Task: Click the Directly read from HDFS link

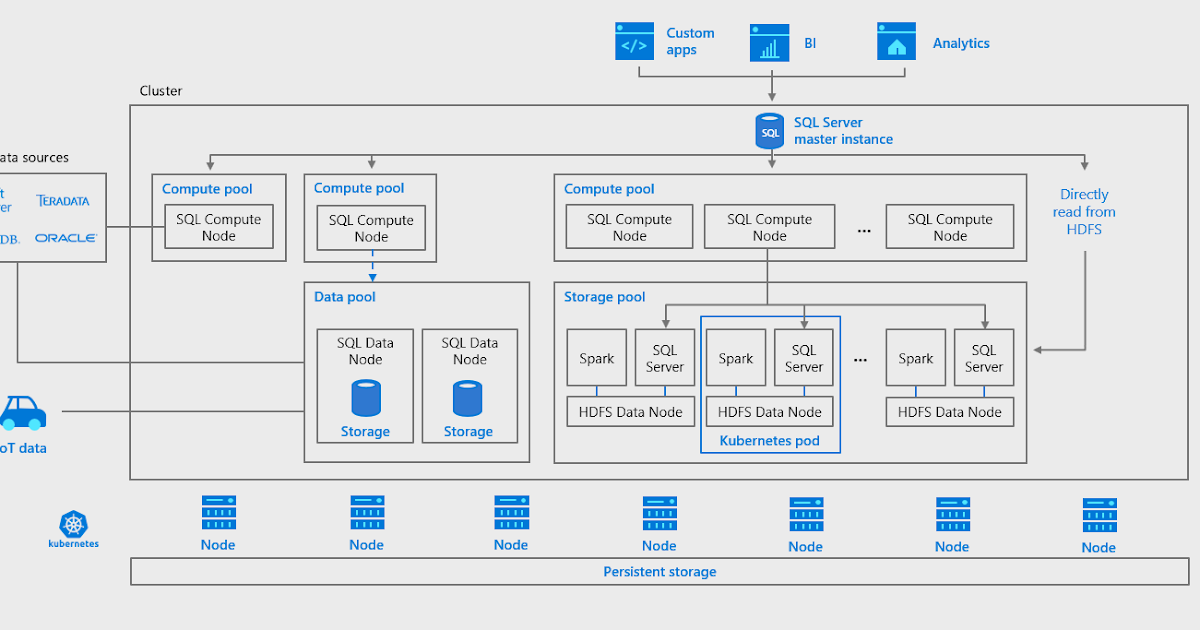Action: pyautogui.click(x=1084, y=211)
